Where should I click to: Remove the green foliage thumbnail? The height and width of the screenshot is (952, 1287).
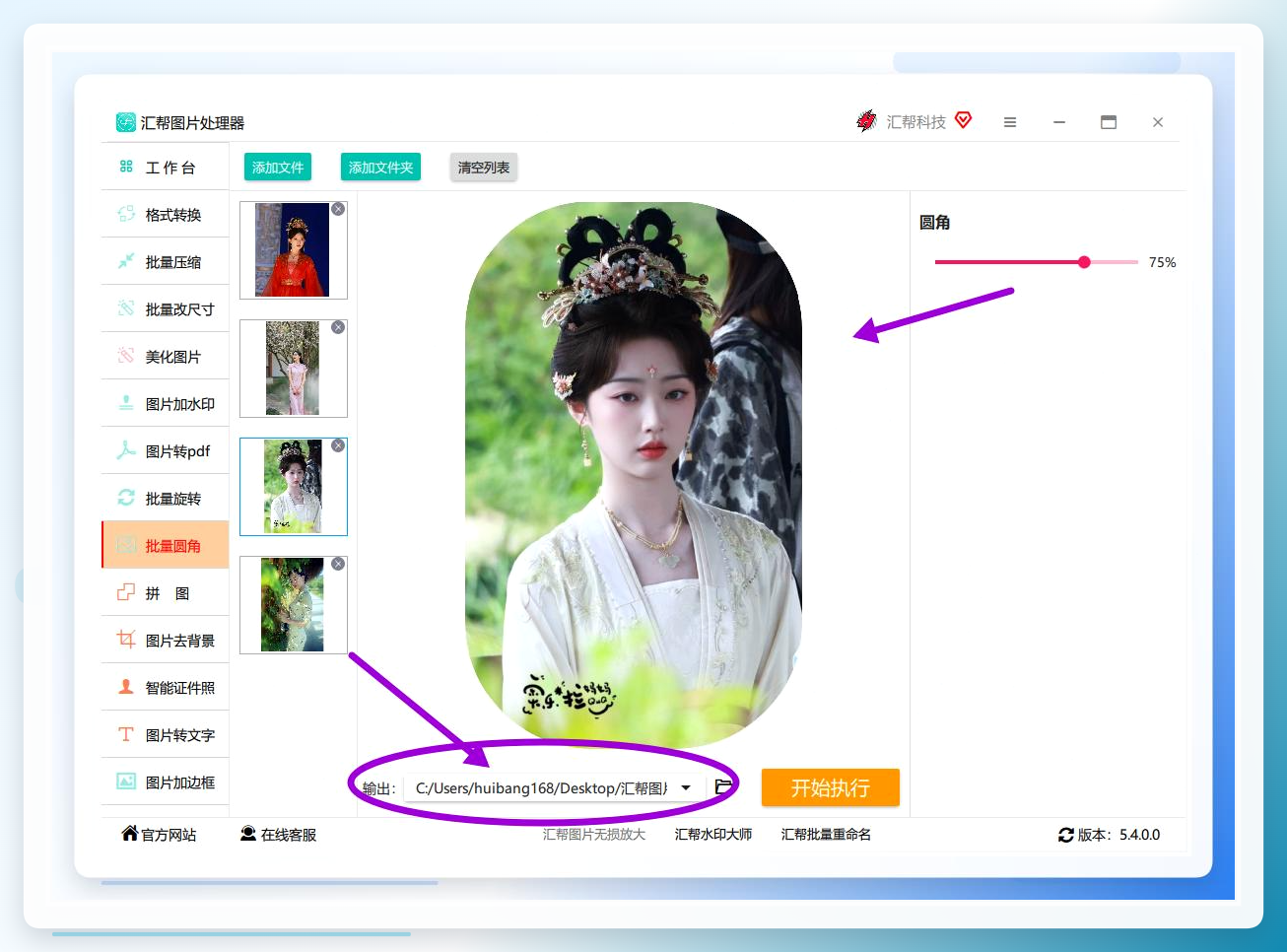338,564
